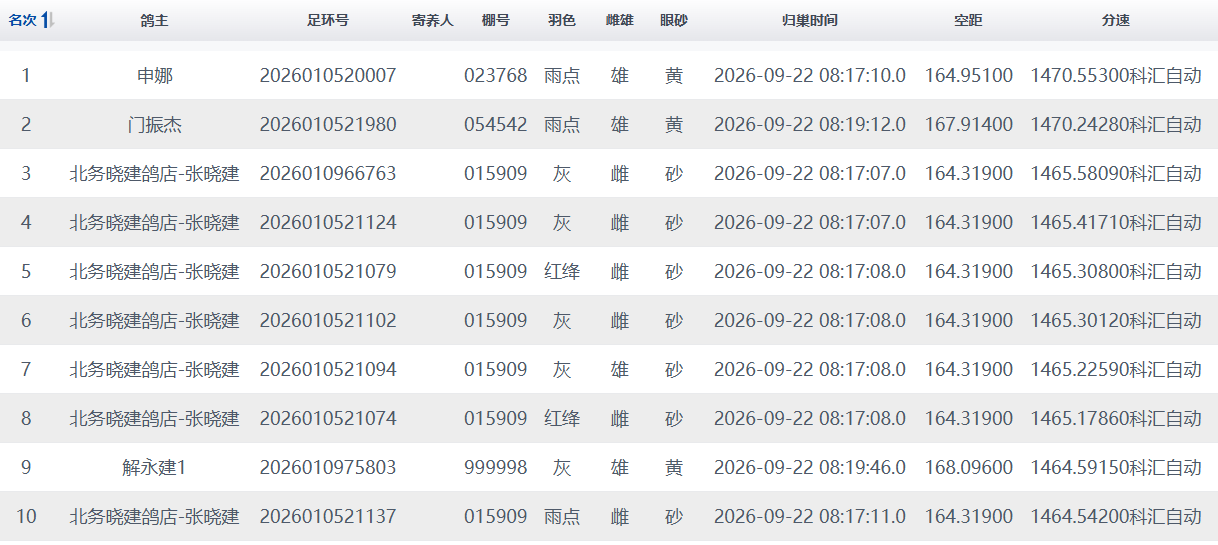Click the 雌雄 column header
The height and width of the screenshot is (545, 1218).
coord(619,20)
